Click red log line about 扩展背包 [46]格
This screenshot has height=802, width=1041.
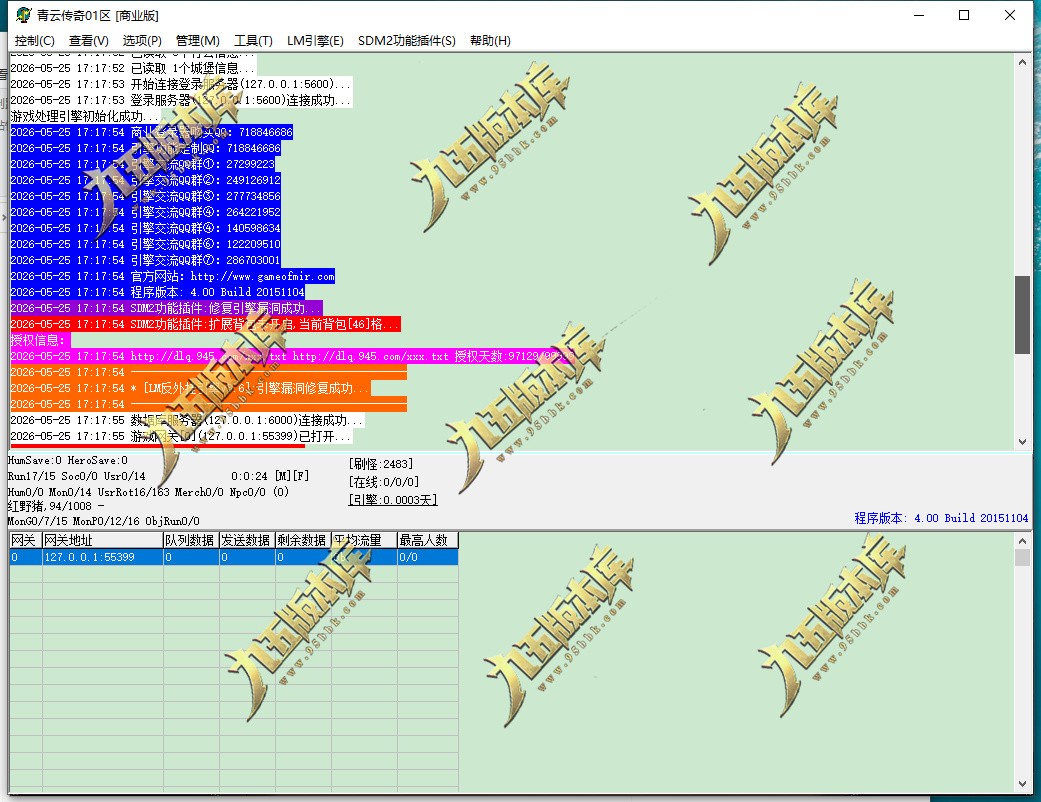click(x=205, y=324)
